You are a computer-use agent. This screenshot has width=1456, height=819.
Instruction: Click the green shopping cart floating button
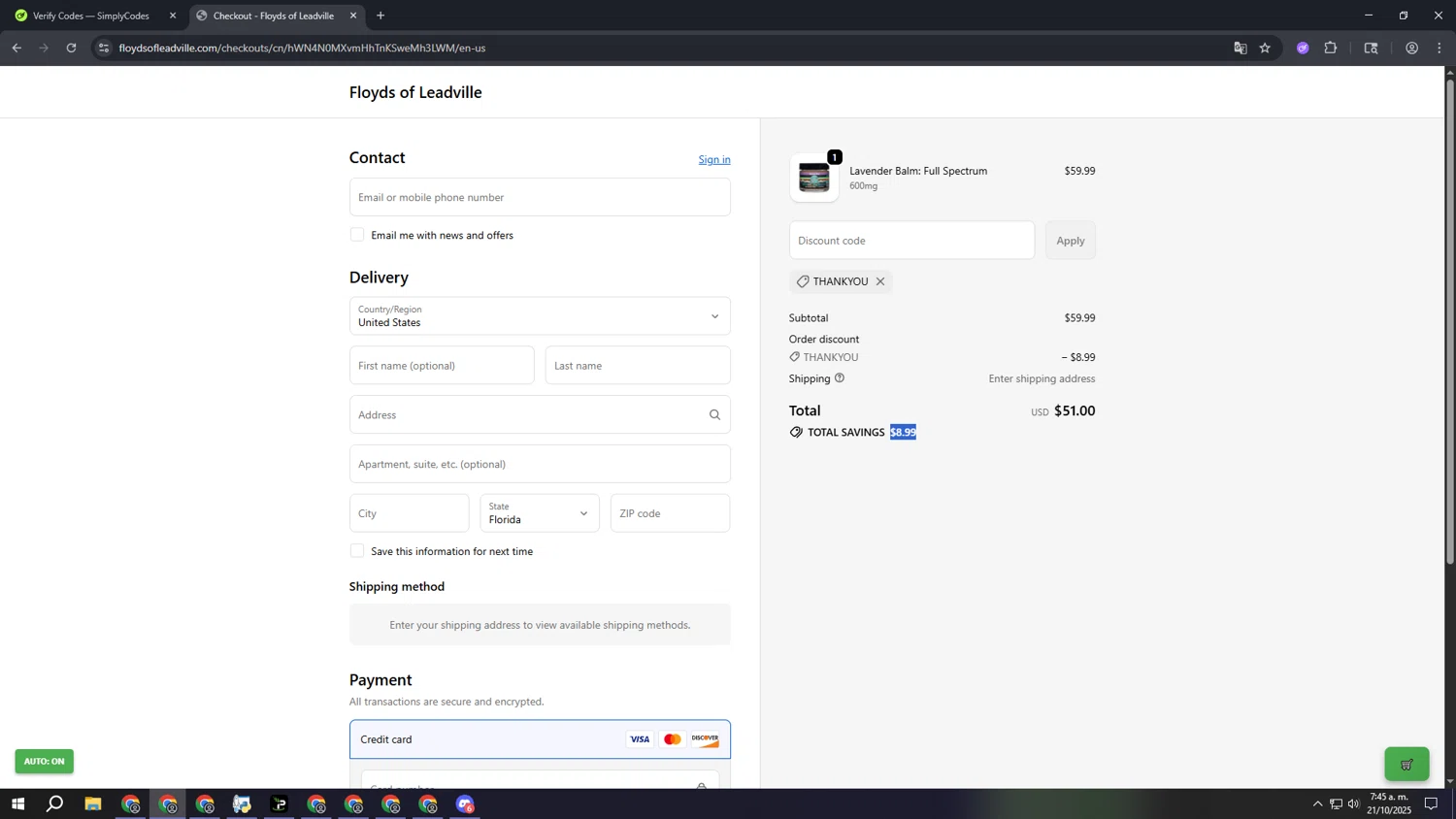[1406, 765]
